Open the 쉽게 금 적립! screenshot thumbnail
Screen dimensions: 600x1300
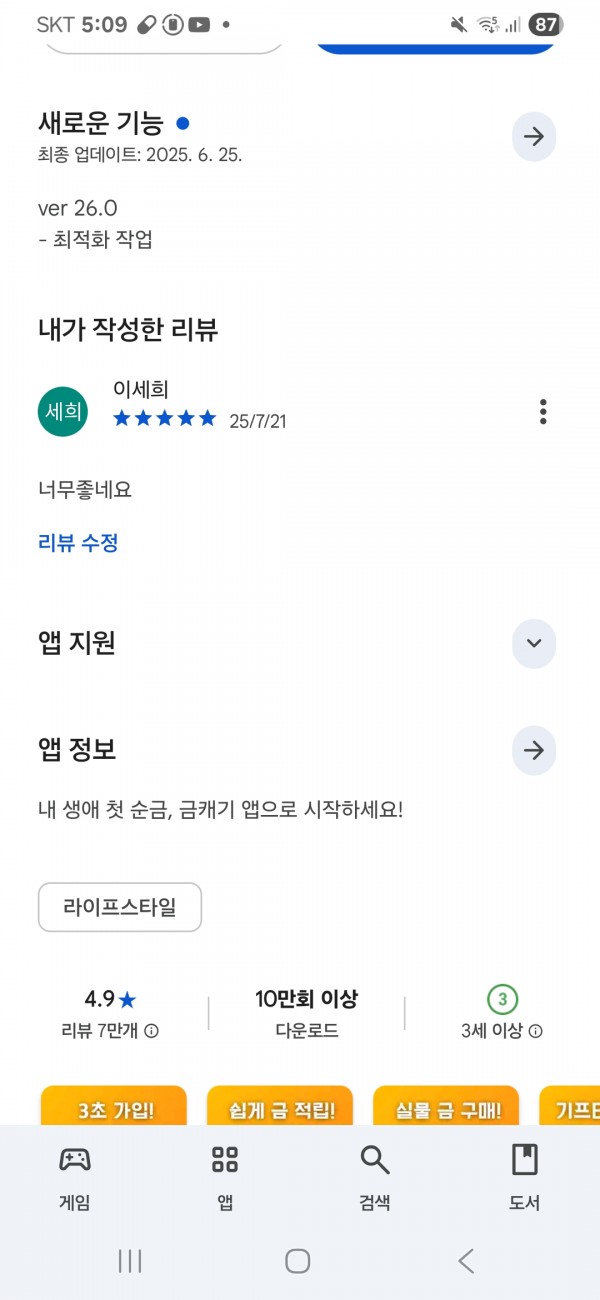tap(280, 1105)
